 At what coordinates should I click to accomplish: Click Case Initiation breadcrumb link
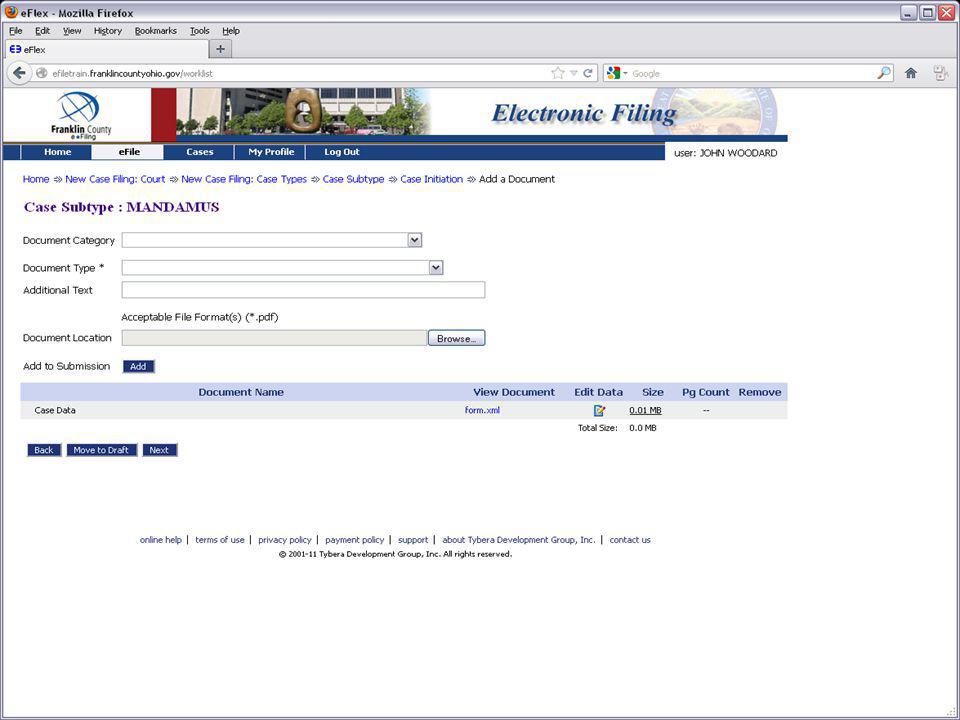coord(432,179)
